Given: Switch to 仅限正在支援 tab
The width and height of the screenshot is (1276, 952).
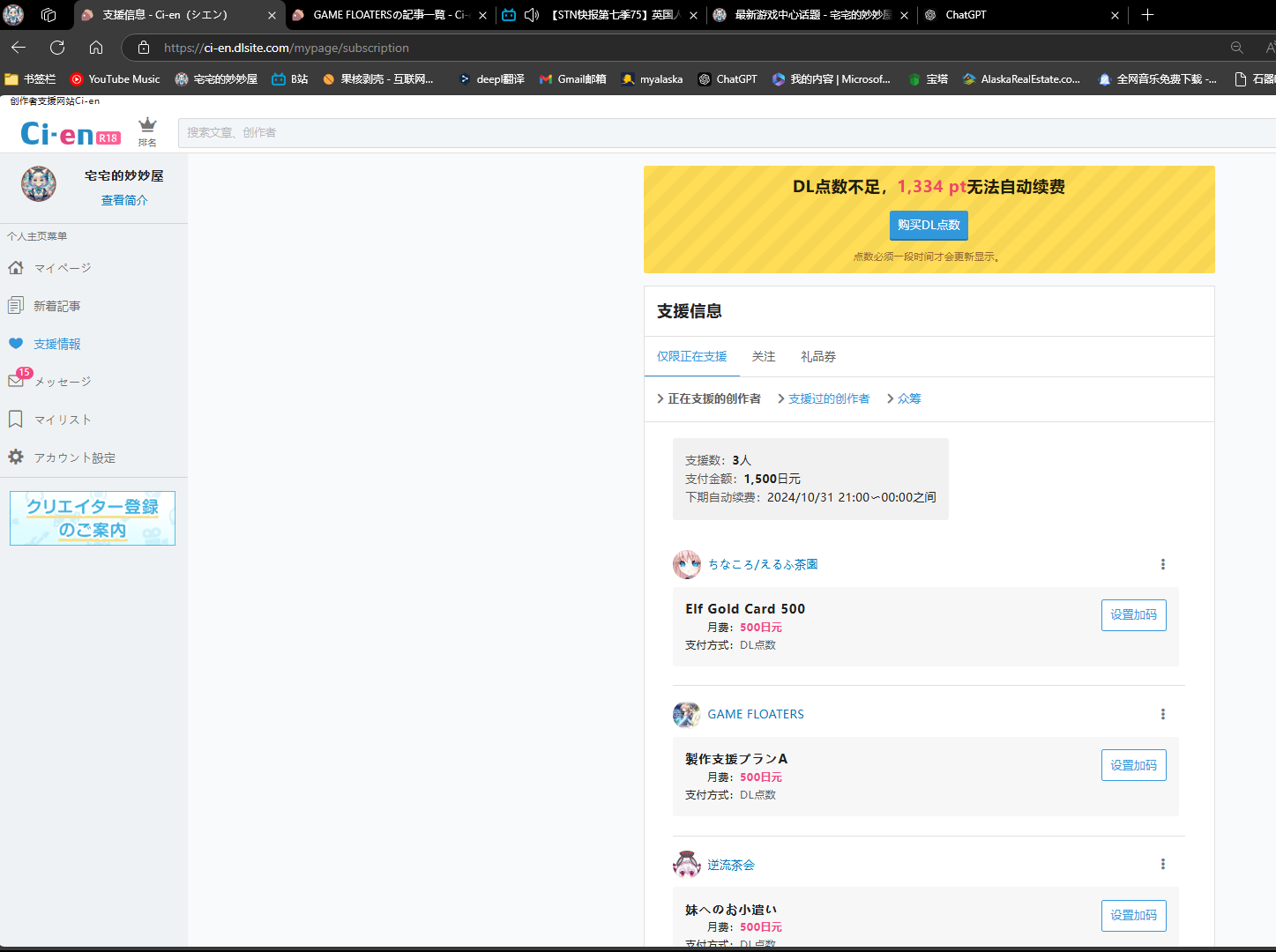Looking at the screenshot, I should (x=692, y=356).
